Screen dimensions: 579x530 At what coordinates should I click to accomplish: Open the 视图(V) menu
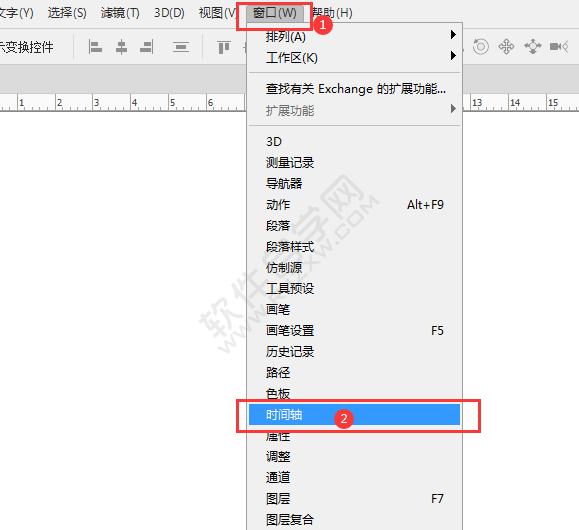click(218, 13)
